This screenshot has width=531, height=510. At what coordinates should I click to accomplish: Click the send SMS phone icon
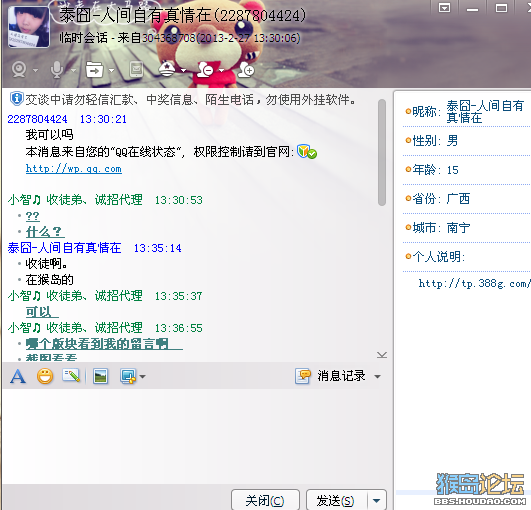tap(136, 69)
